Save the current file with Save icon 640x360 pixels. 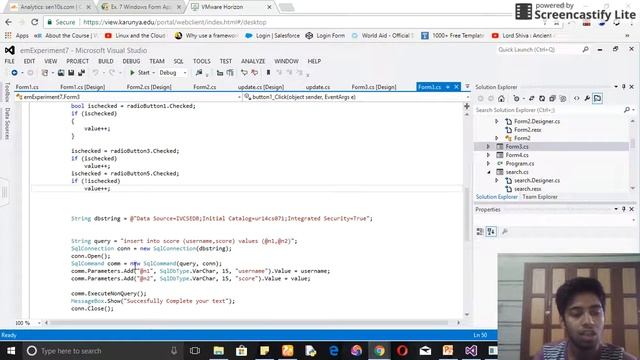point(71,73)
